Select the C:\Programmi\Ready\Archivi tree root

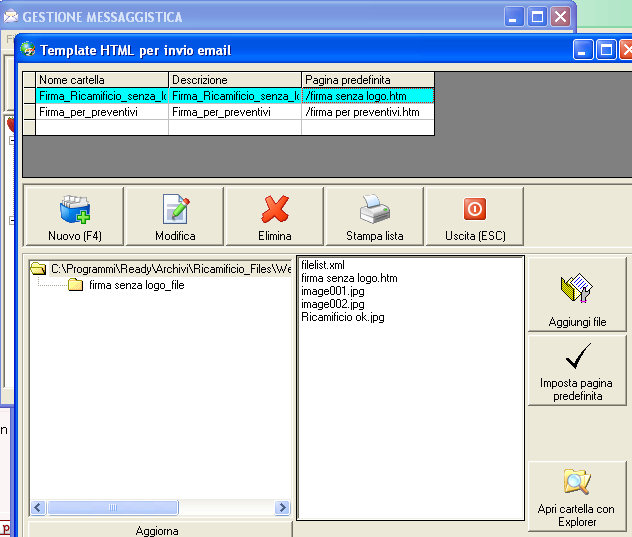point(170,268)
